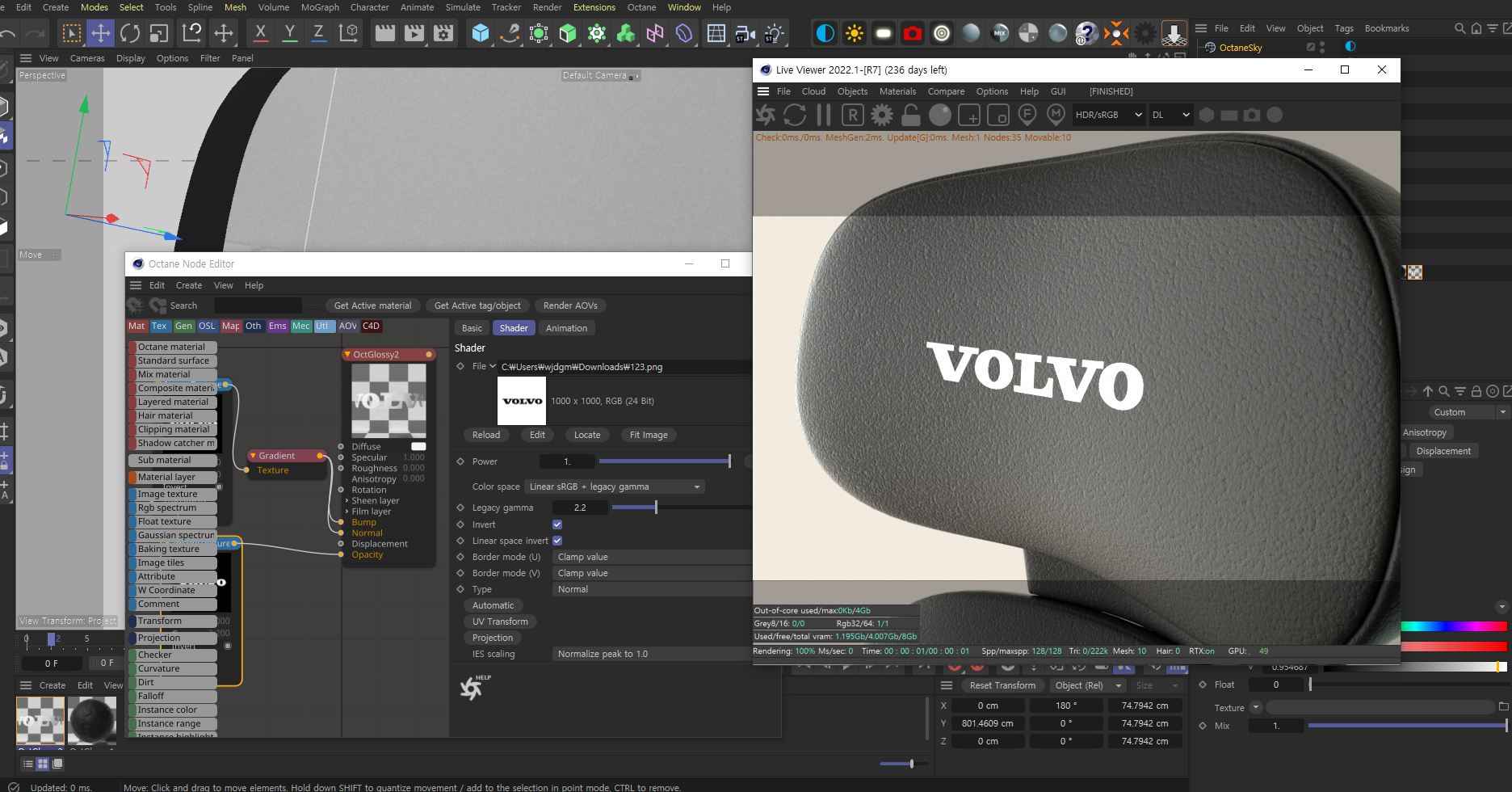Add Octane Camera red icon
The height and width of the screenshot is (792, 1512).
(913, 33)
